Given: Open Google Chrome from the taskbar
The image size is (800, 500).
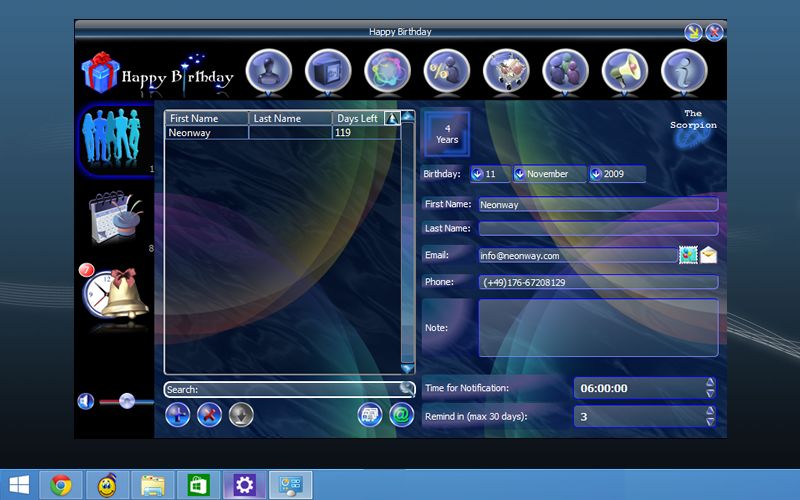Looking at the screenshot, I should coord(61,484).
